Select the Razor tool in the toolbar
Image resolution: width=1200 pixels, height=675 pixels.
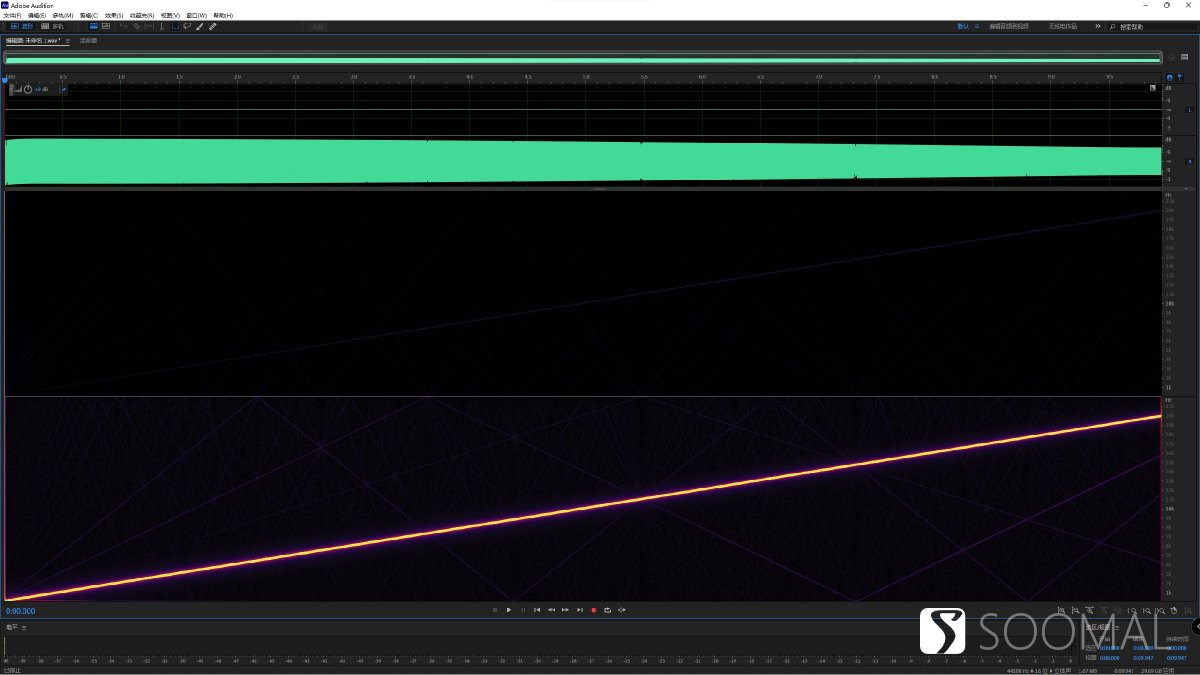[136, 26]
